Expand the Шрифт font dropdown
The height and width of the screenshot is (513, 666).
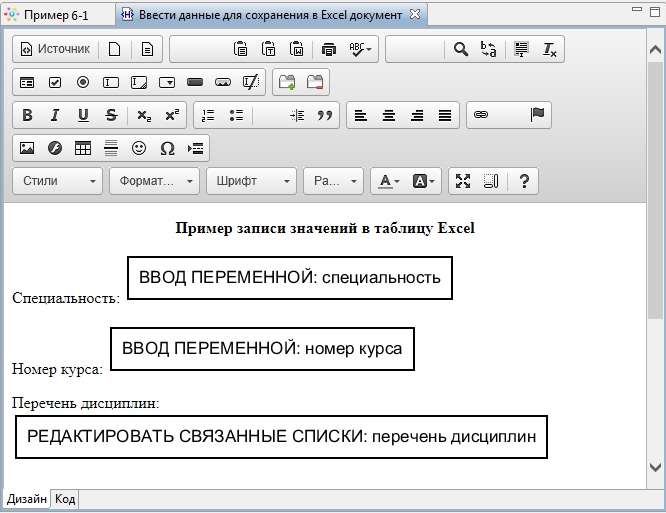[x=251, y=181]
